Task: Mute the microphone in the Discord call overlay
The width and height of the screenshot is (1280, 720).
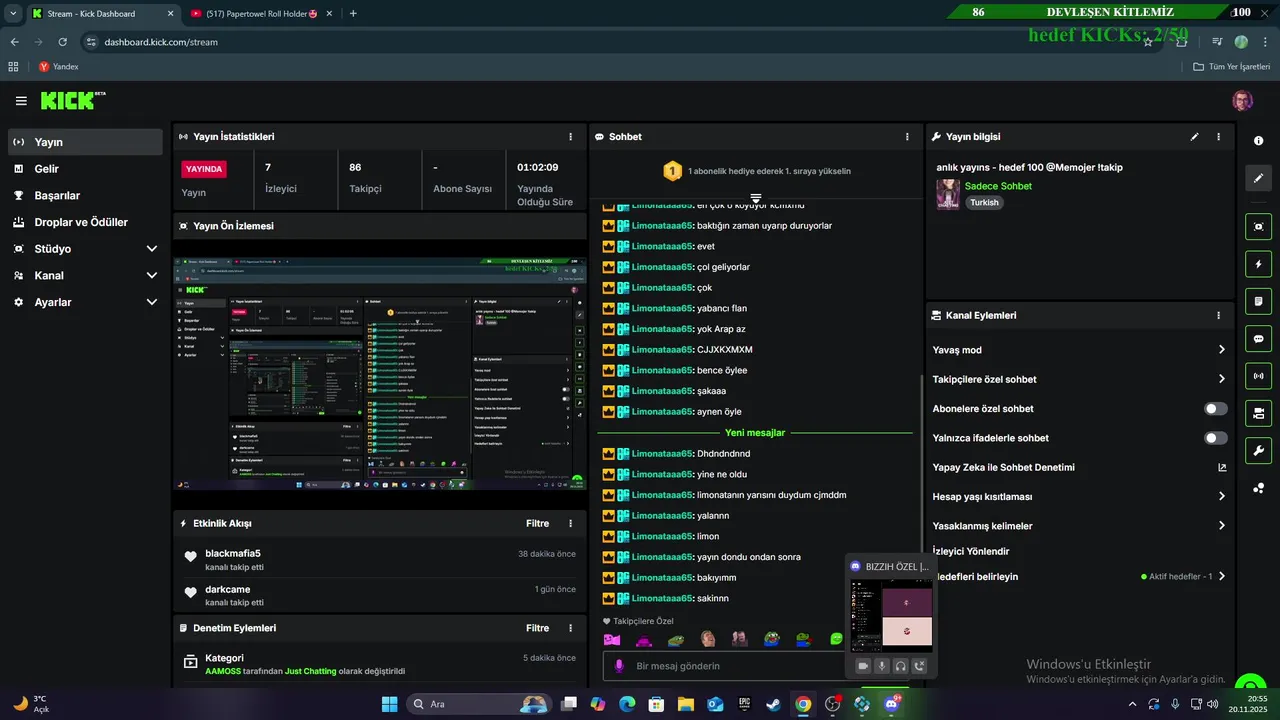Action: 882,666
